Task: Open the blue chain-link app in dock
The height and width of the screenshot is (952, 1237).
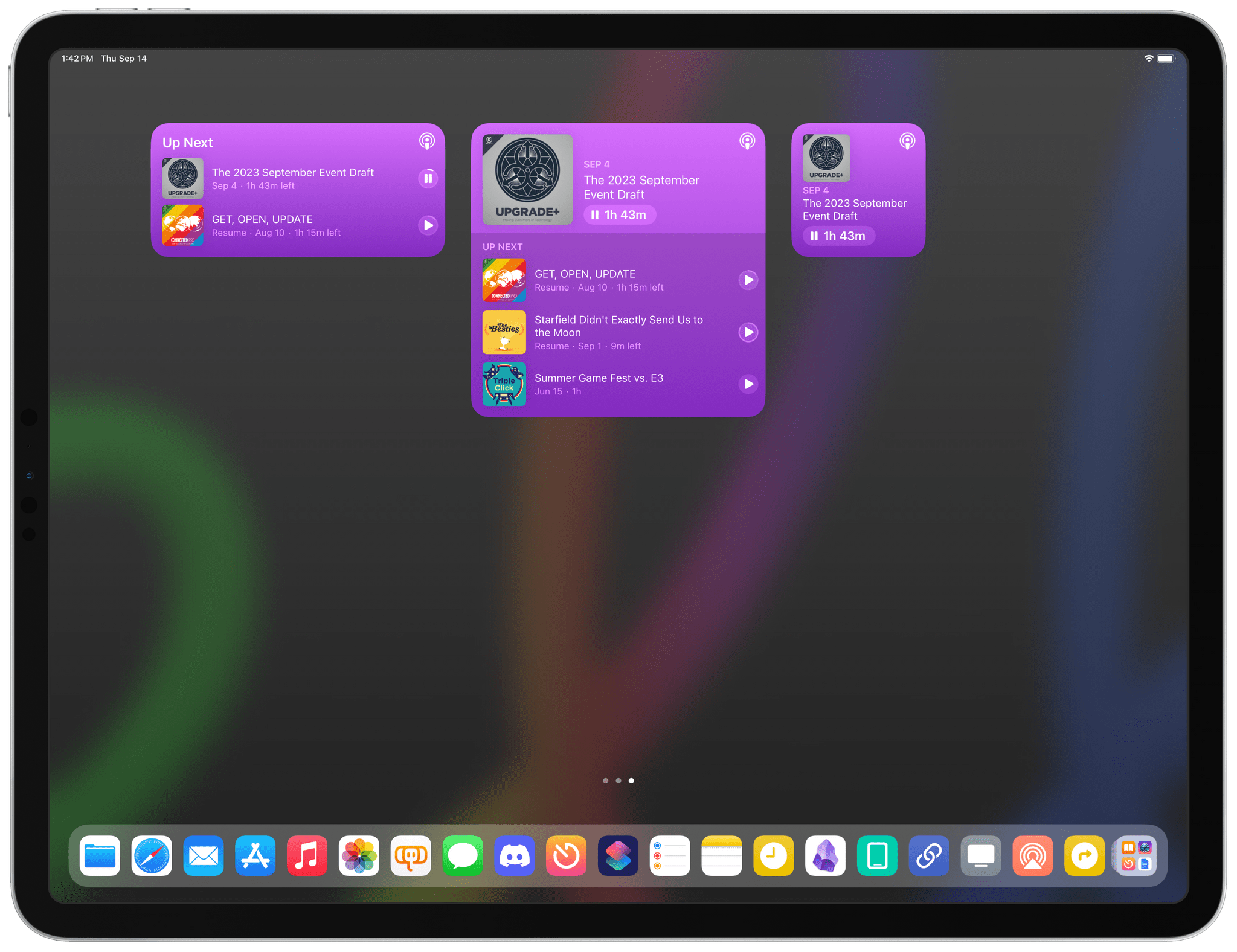Action: point(929,855)
